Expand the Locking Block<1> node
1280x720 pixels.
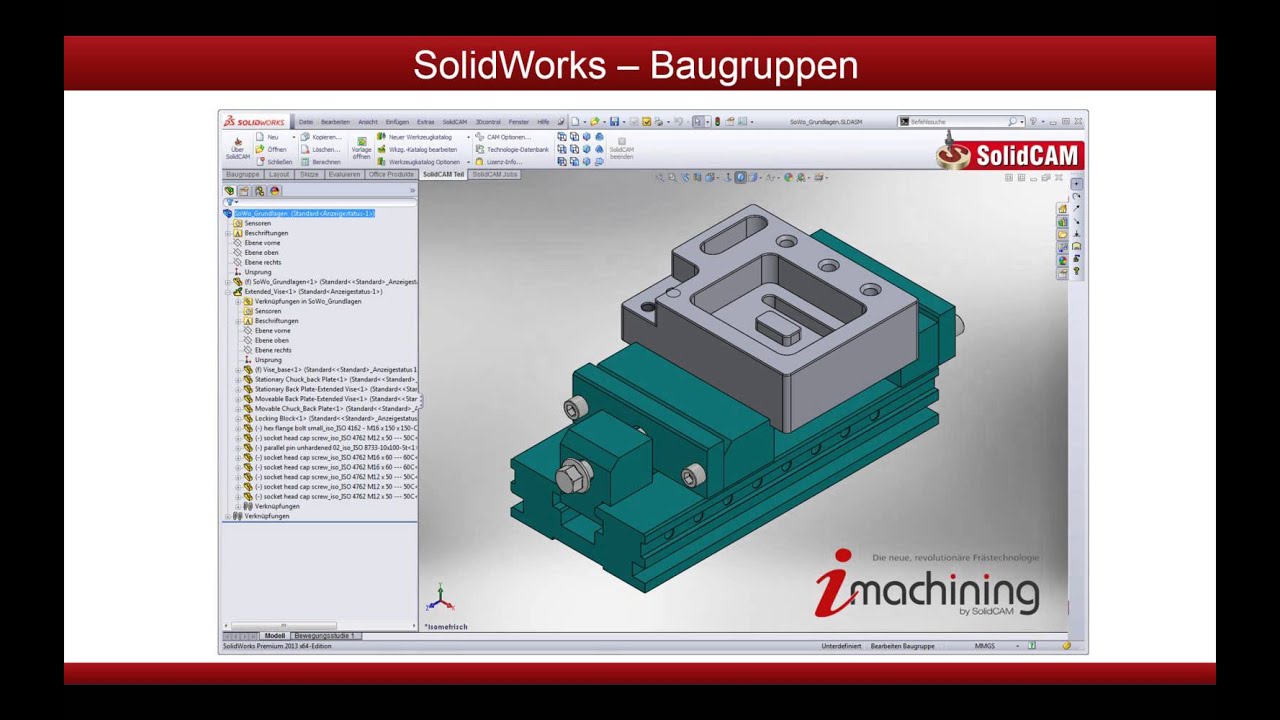click(x=238, y=418)
